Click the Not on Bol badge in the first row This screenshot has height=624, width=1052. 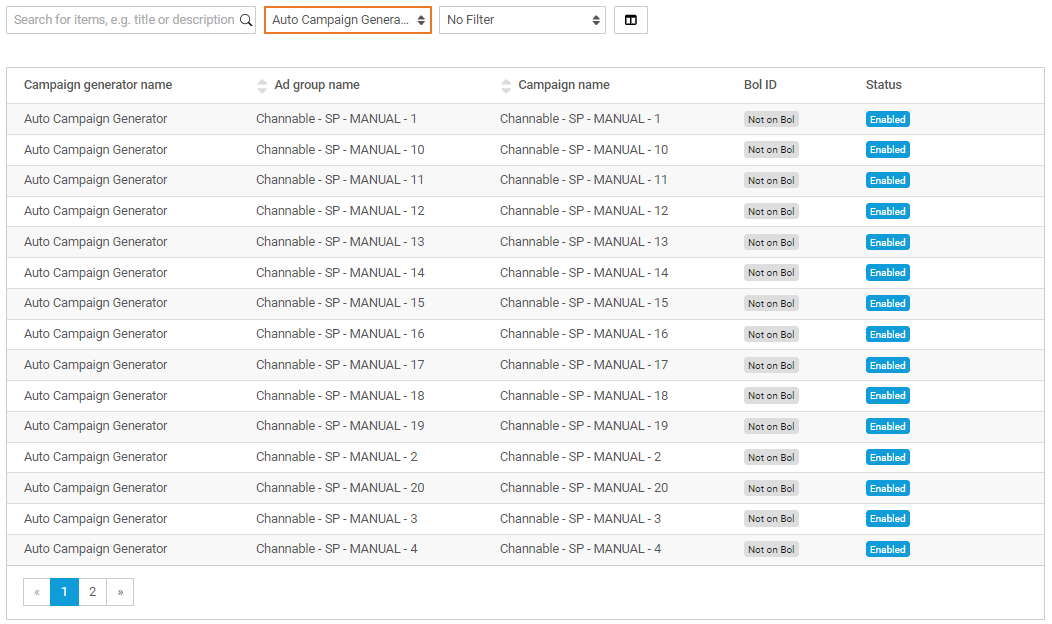[771, 118]
